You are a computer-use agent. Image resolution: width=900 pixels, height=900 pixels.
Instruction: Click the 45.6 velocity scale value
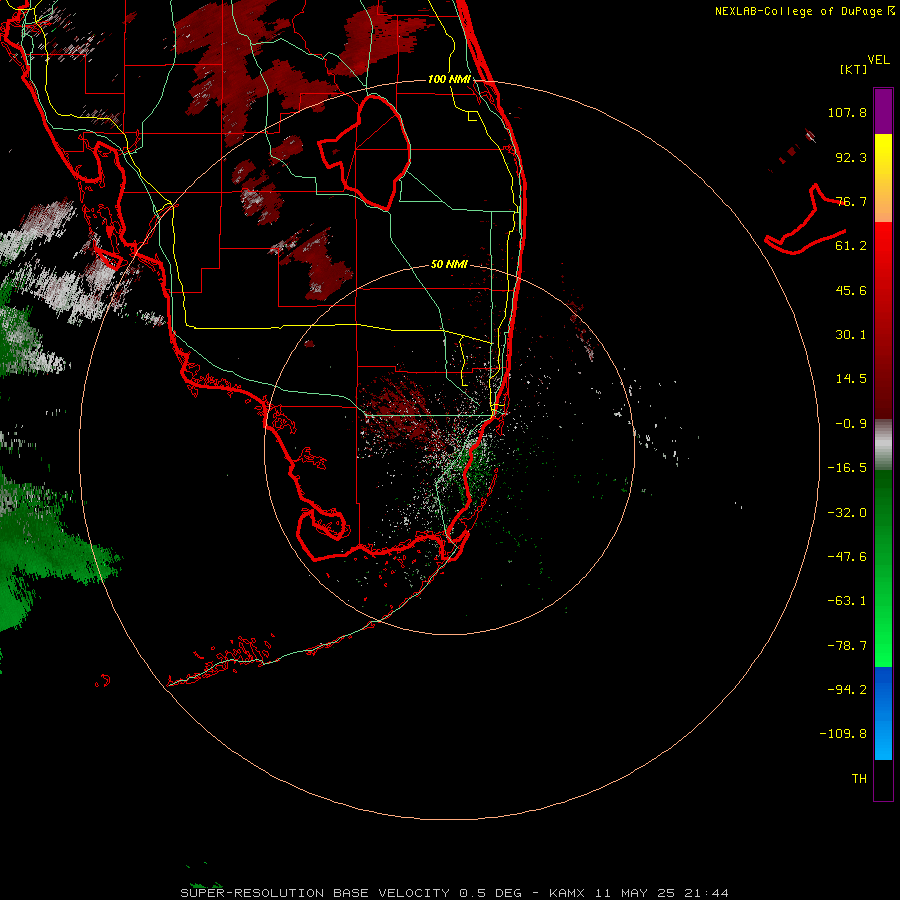click(851, 290)
